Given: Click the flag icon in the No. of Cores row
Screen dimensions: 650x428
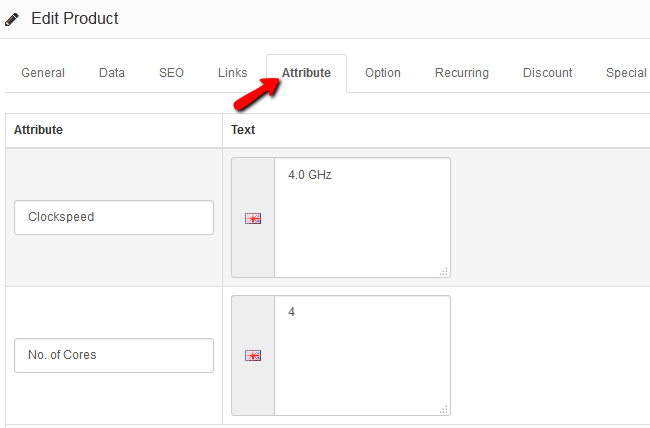Looking at the screenshot, I should [x=253, y=355].
